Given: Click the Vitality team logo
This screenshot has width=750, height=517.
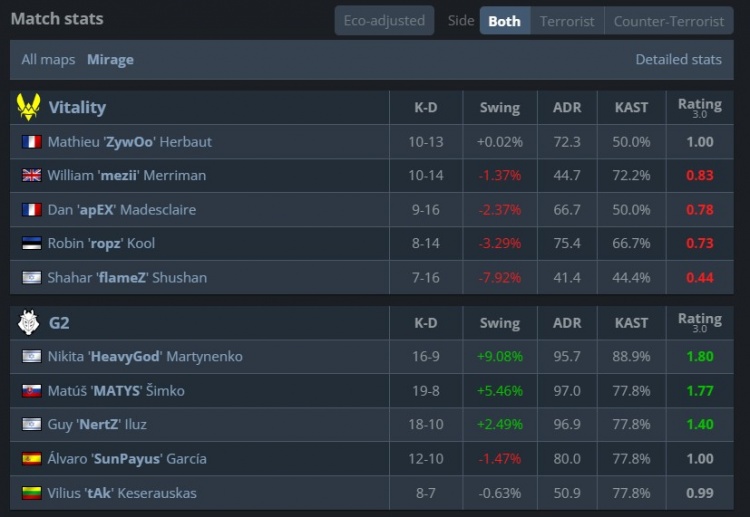Looking at the screenshot, I should coord(29,107).
